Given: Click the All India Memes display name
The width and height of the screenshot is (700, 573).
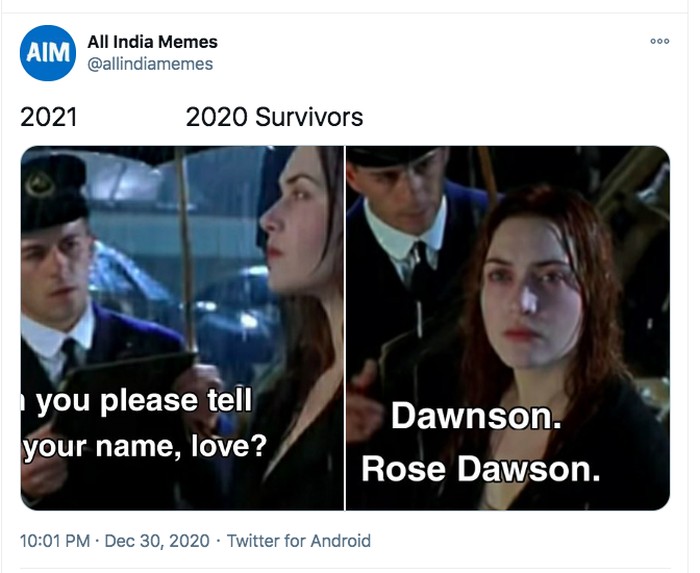Looking at the screenshot, I should coord(152,42).
